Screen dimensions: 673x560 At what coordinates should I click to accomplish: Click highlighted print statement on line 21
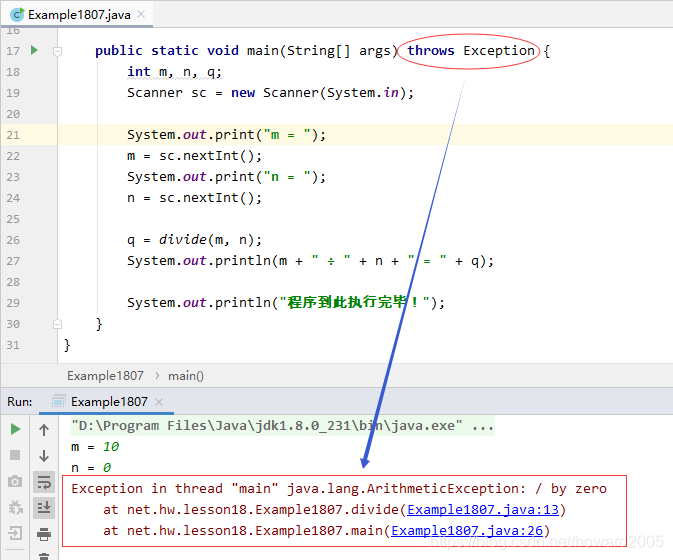pos(226,135)
